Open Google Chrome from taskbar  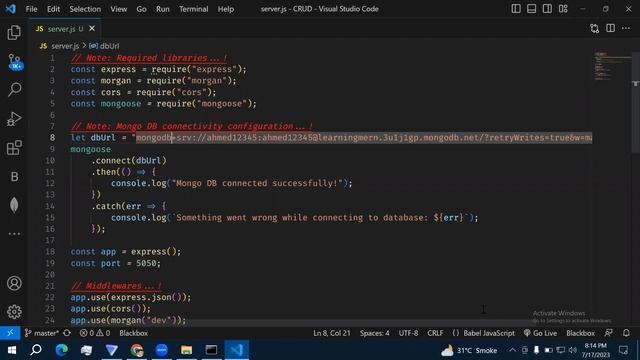[x=137, y=350]
